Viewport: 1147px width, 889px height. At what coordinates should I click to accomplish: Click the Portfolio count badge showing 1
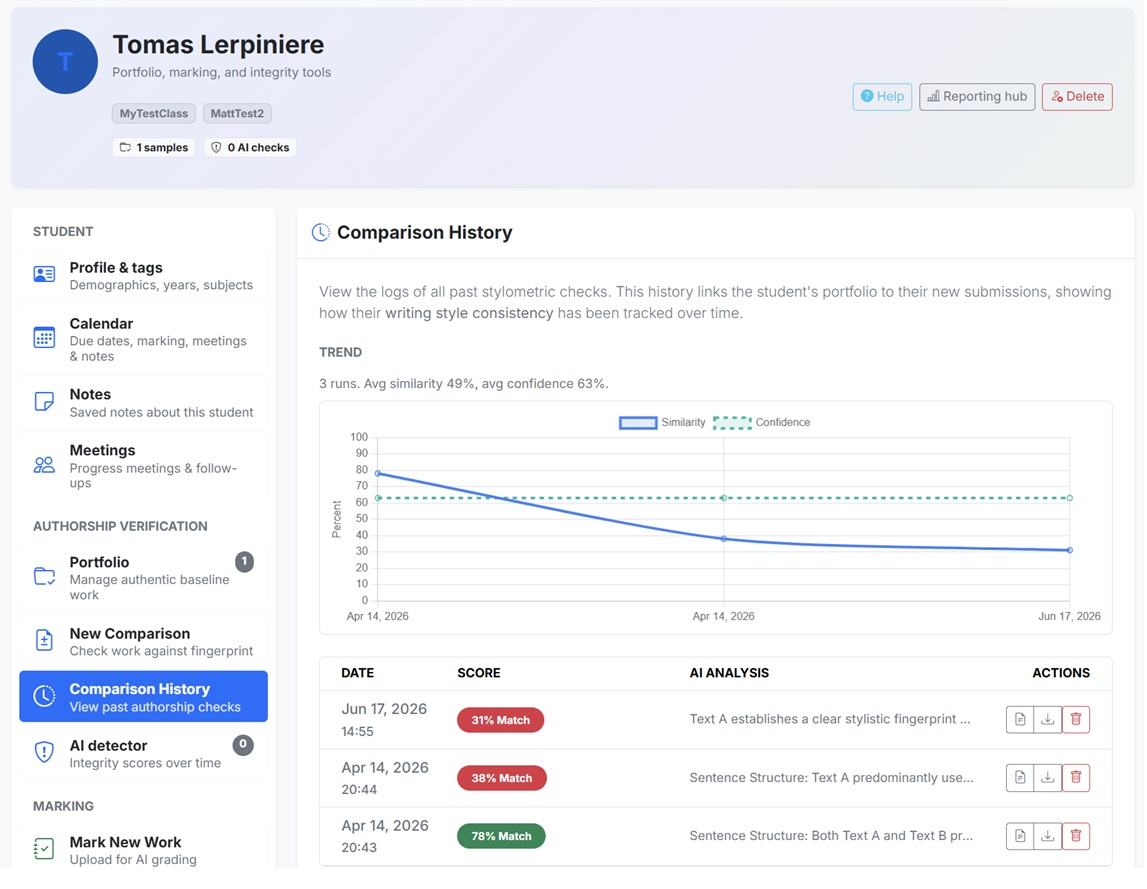coord(244,562)
